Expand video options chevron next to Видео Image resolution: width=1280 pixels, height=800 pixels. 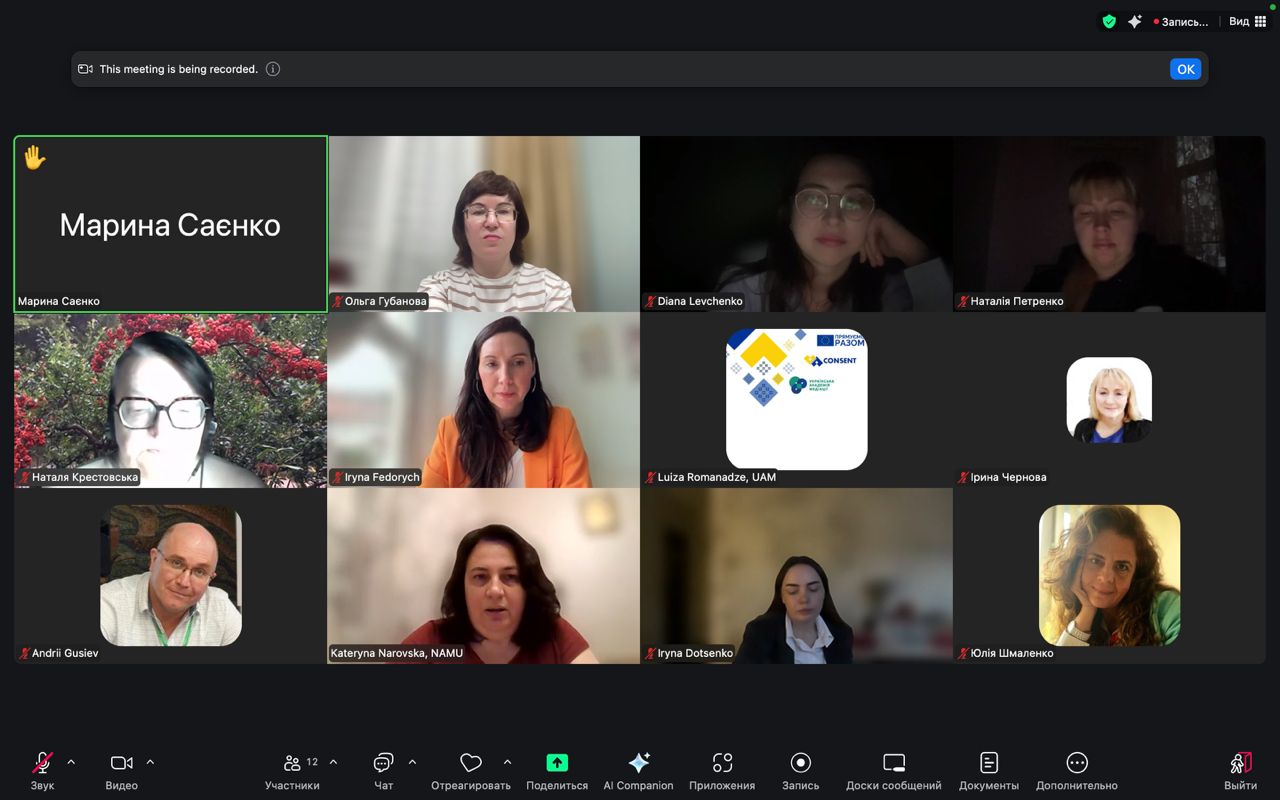tap(150, 762)
